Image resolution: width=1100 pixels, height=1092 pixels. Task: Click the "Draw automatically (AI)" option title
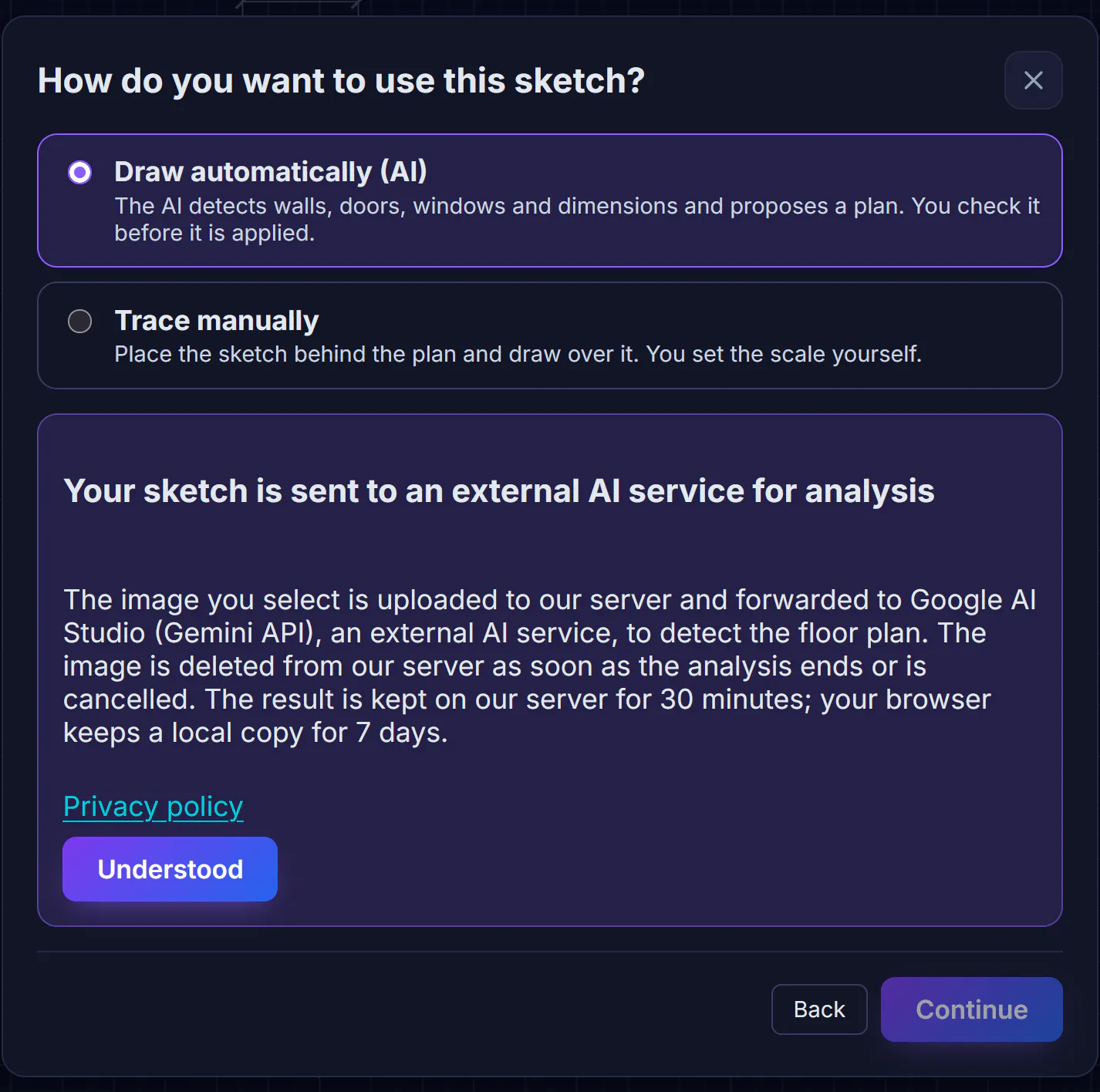tap(270, 171)
